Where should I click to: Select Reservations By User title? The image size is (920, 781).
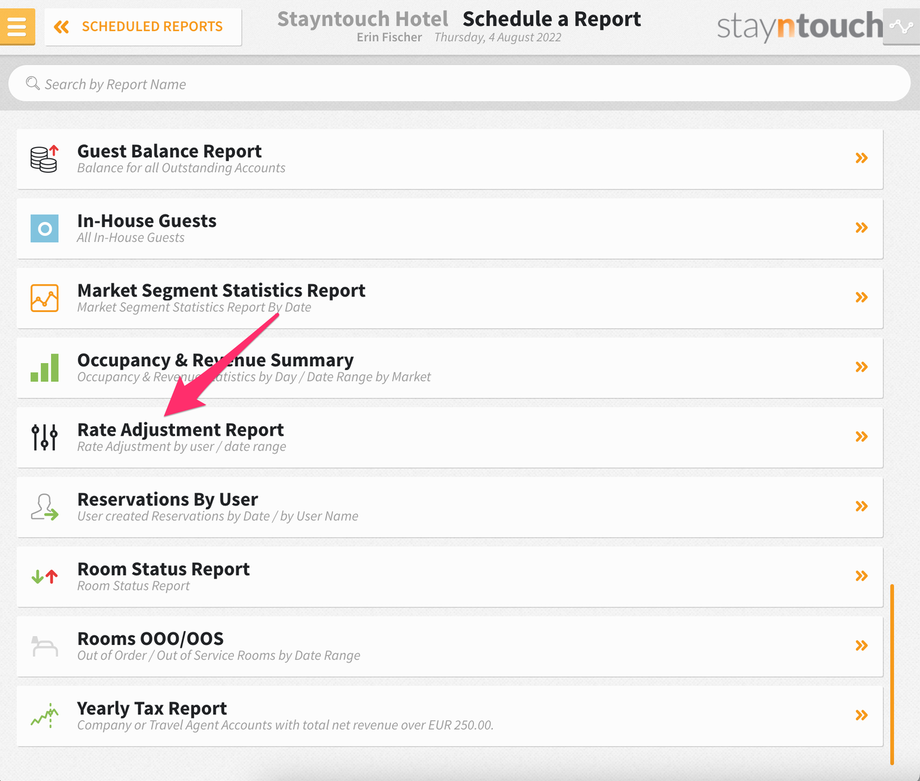[168, 499]
